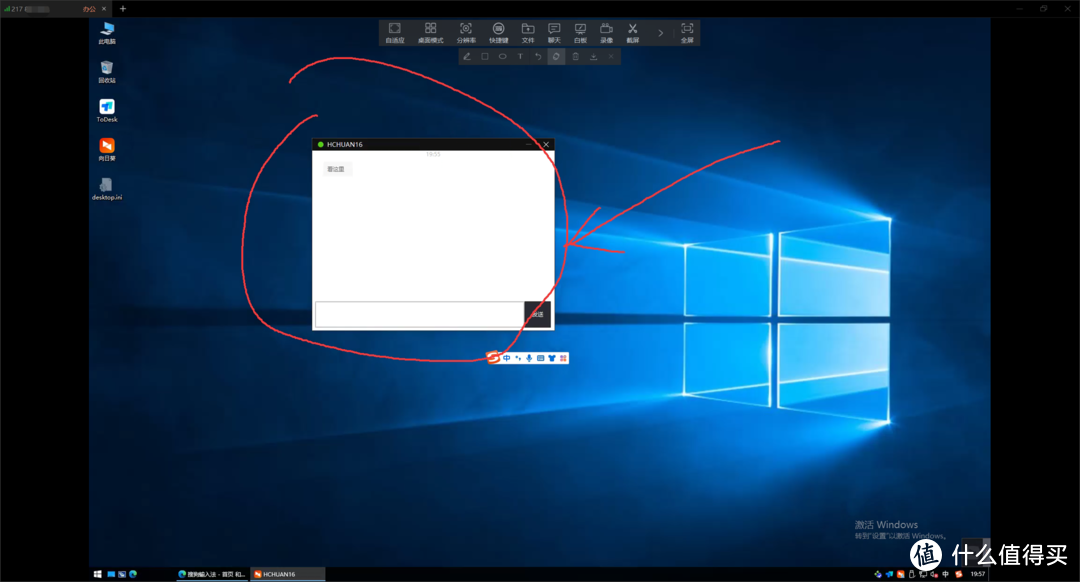Switch to HCHUAN16 in the remote taskbar
Image resolution: width=1080 pixels, height=582 pixels.
point(287,574)
